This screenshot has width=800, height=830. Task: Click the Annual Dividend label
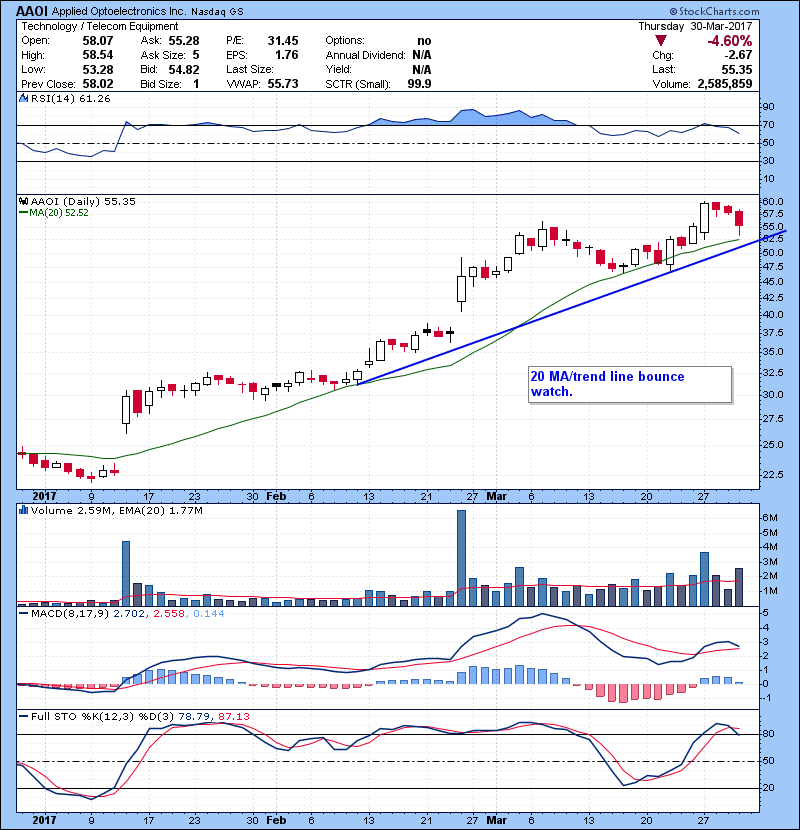tap(365, 55)
